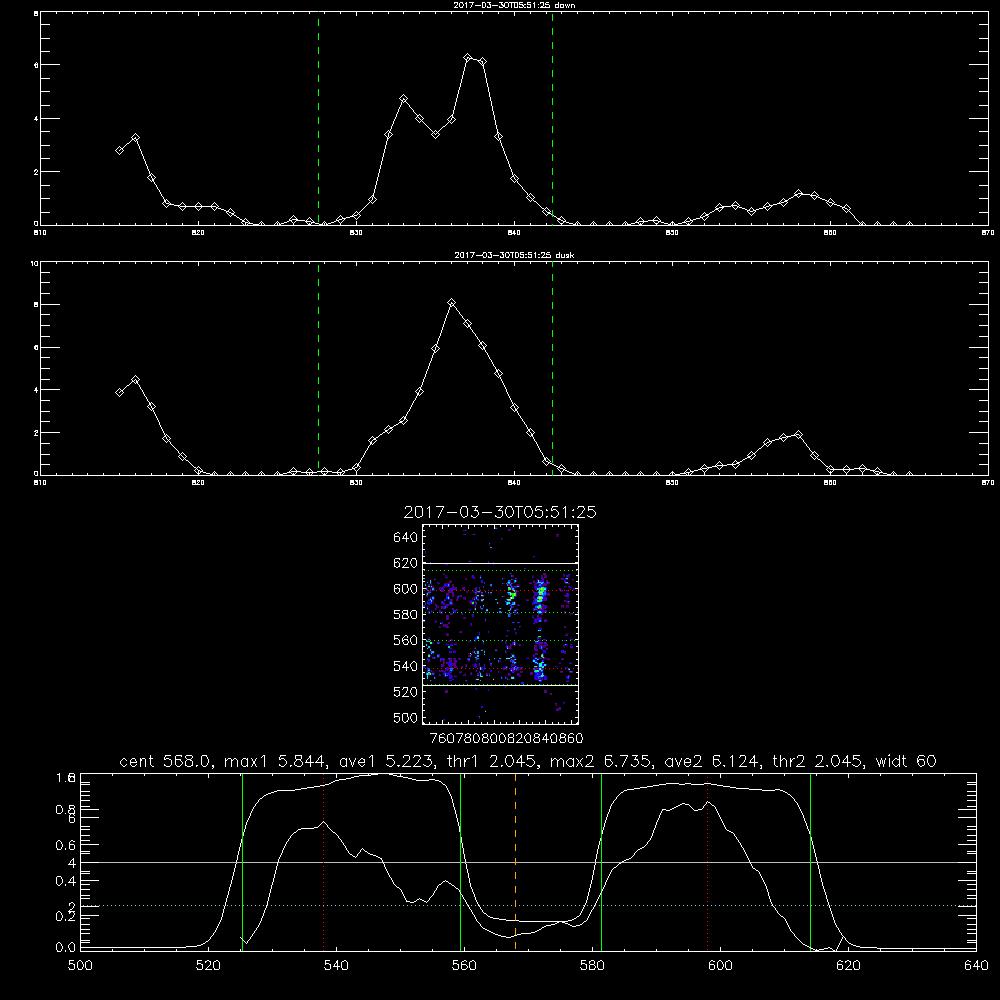1000x1000 pixels.
Task: Select the right red dotted peak line in the bottom plot
Action: pyautogui.click(x=707, y=861)
